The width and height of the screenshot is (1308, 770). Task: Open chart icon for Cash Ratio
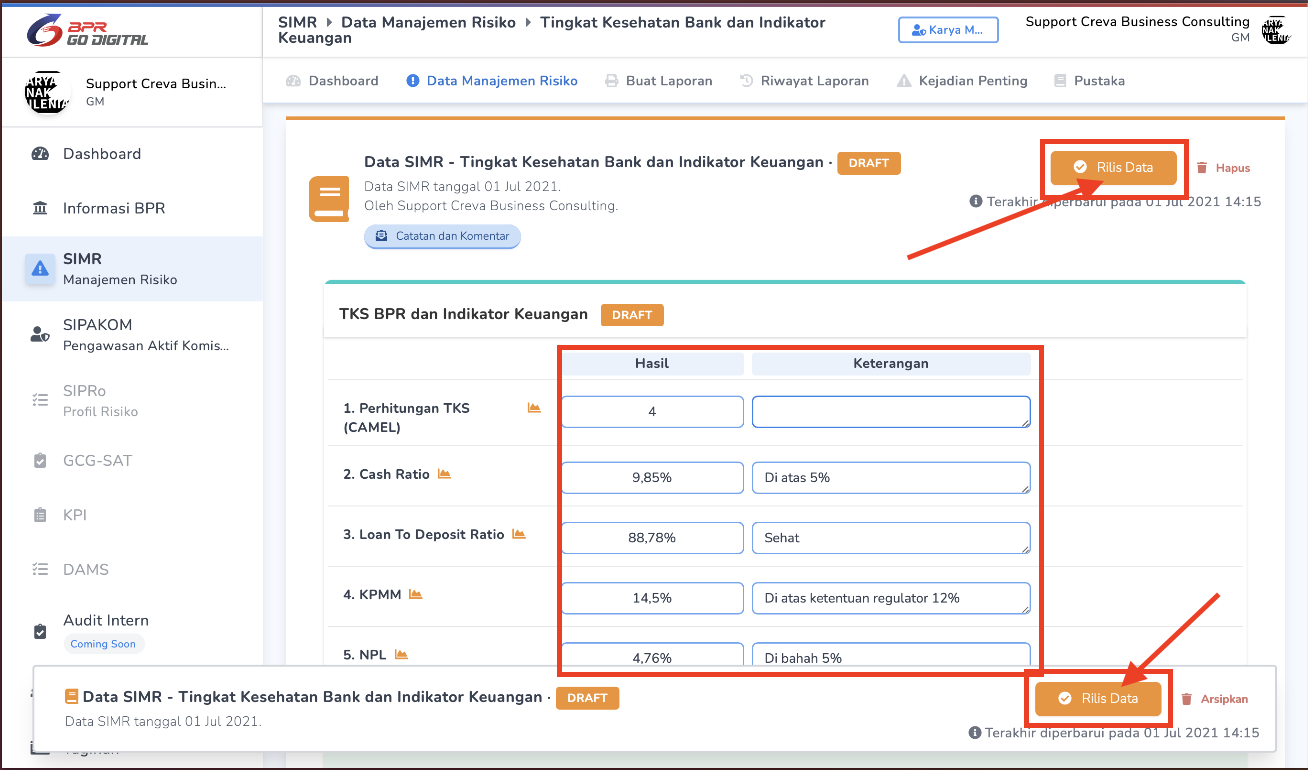(444, 474)
